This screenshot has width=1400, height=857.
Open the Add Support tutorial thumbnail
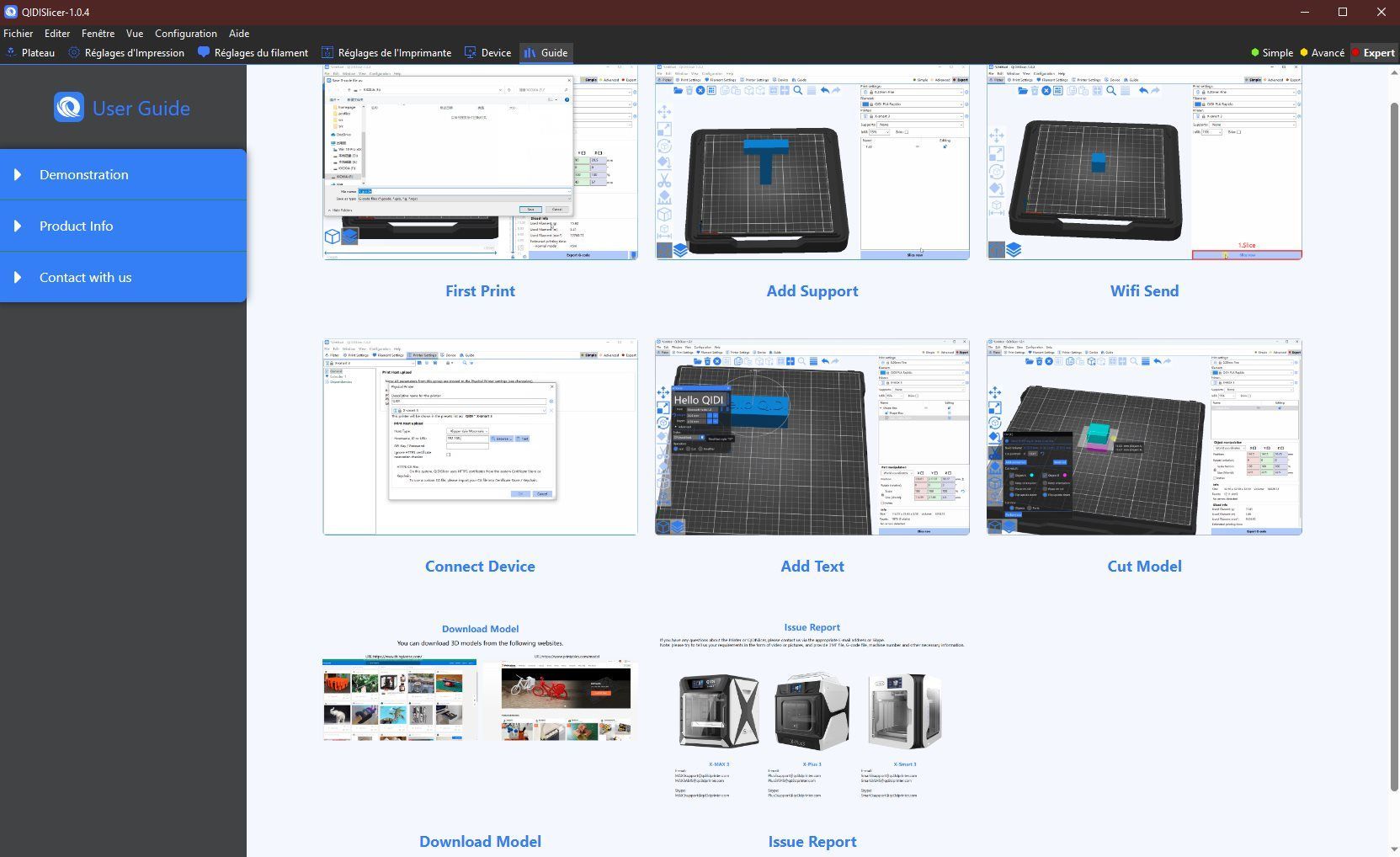(812, 162)
